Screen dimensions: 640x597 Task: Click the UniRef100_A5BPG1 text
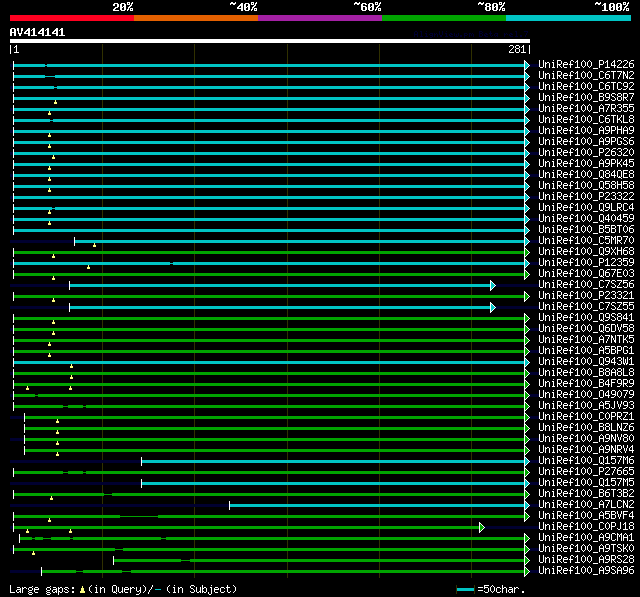tap(586, 351)
